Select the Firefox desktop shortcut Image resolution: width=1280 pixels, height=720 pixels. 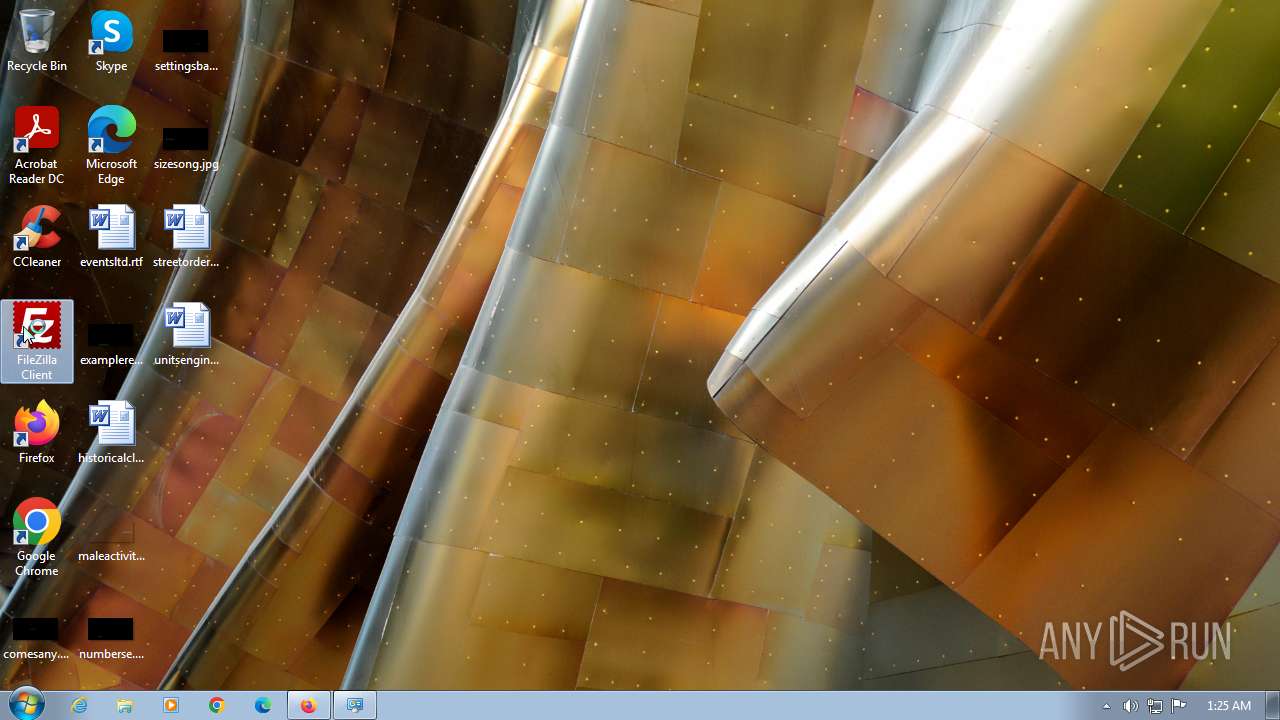tap(37, 432)
